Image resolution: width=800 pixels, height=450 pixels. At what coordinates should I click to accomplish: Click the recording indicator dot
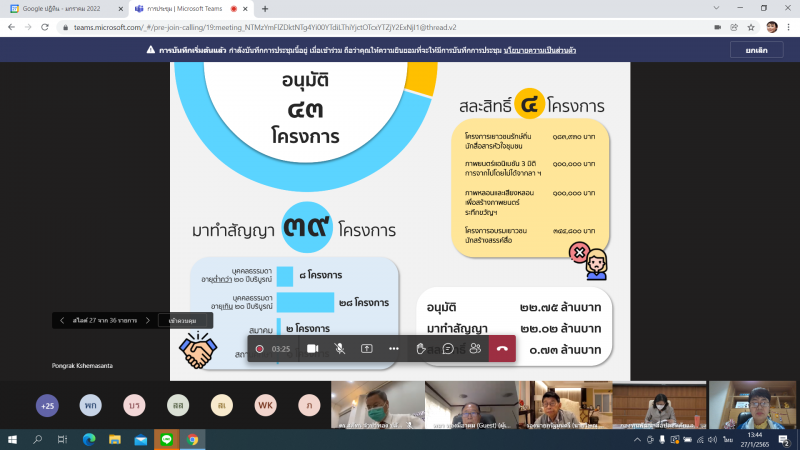[x=259, y=349]
